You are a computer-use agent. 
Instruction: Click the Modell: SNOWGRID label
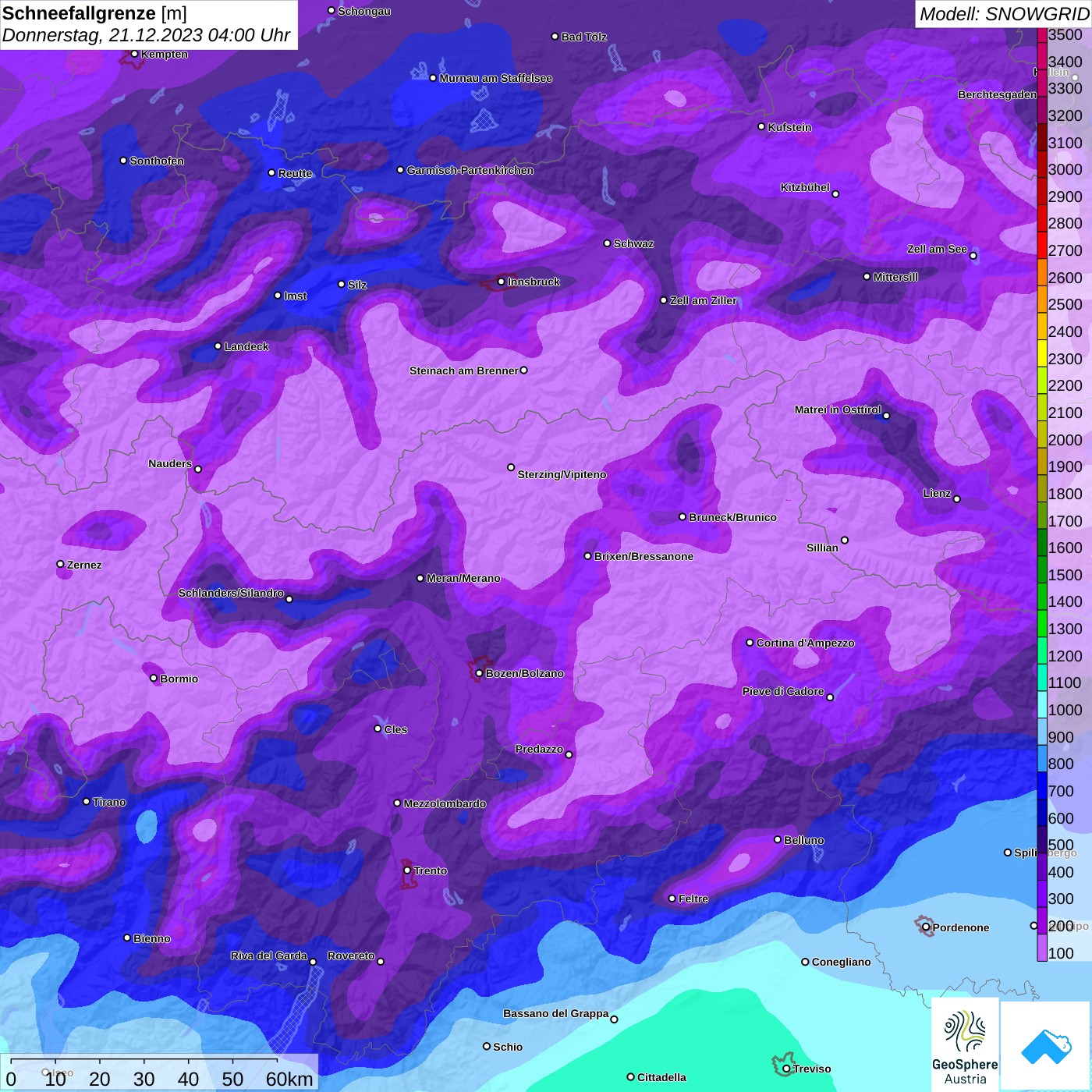click(x=1004, y=13)
